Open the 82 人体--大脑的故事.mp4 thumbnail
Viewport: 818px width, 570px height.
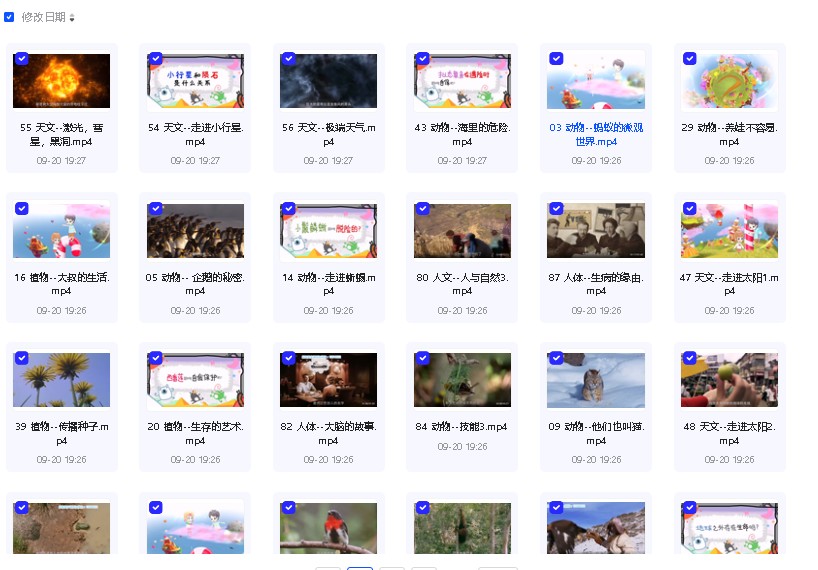[x=328, y=380]
